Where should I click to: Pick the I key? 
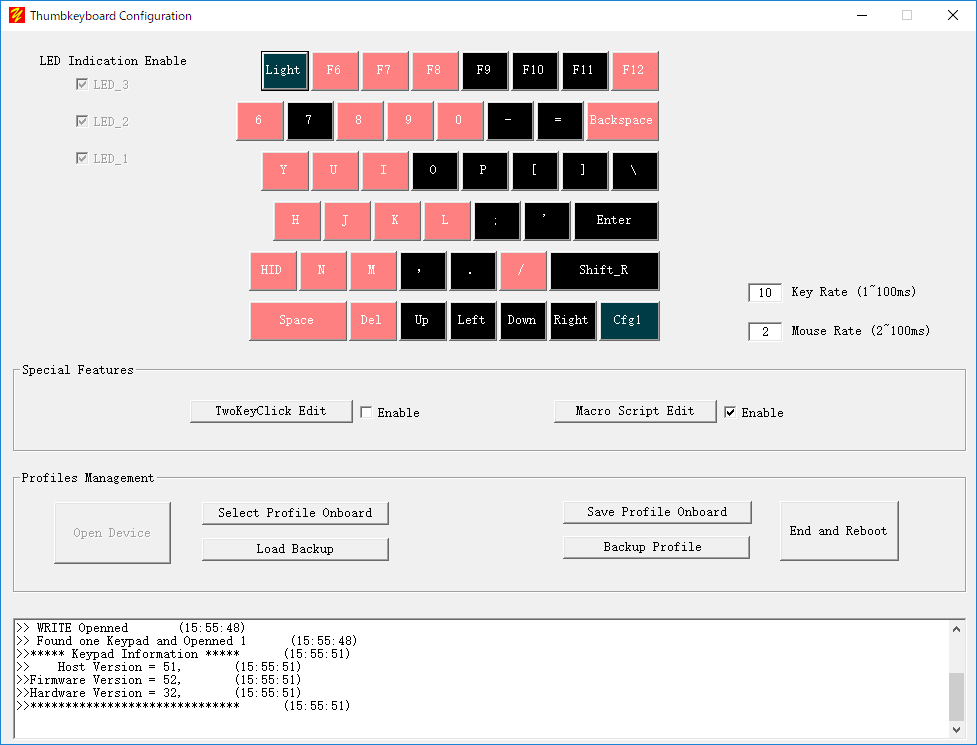coord(384,171)
